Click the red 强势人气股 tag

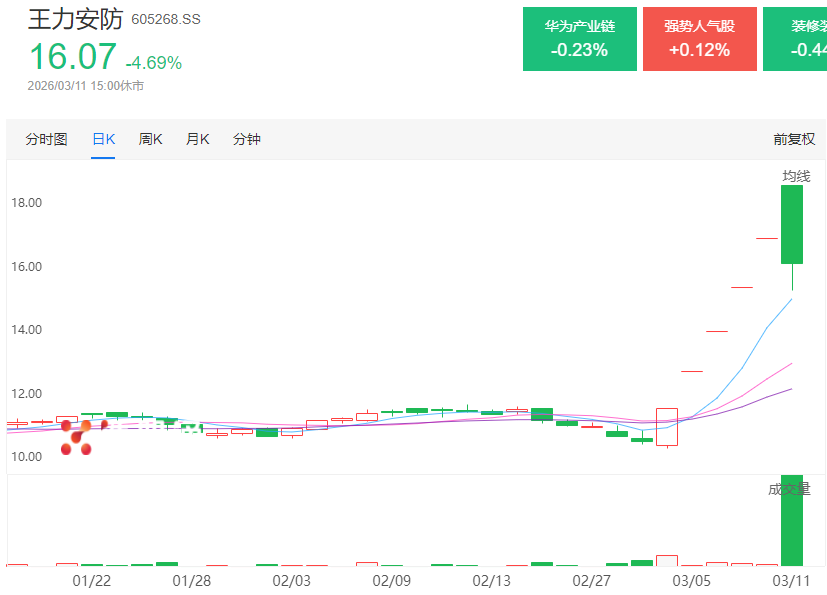click(699, 39)
